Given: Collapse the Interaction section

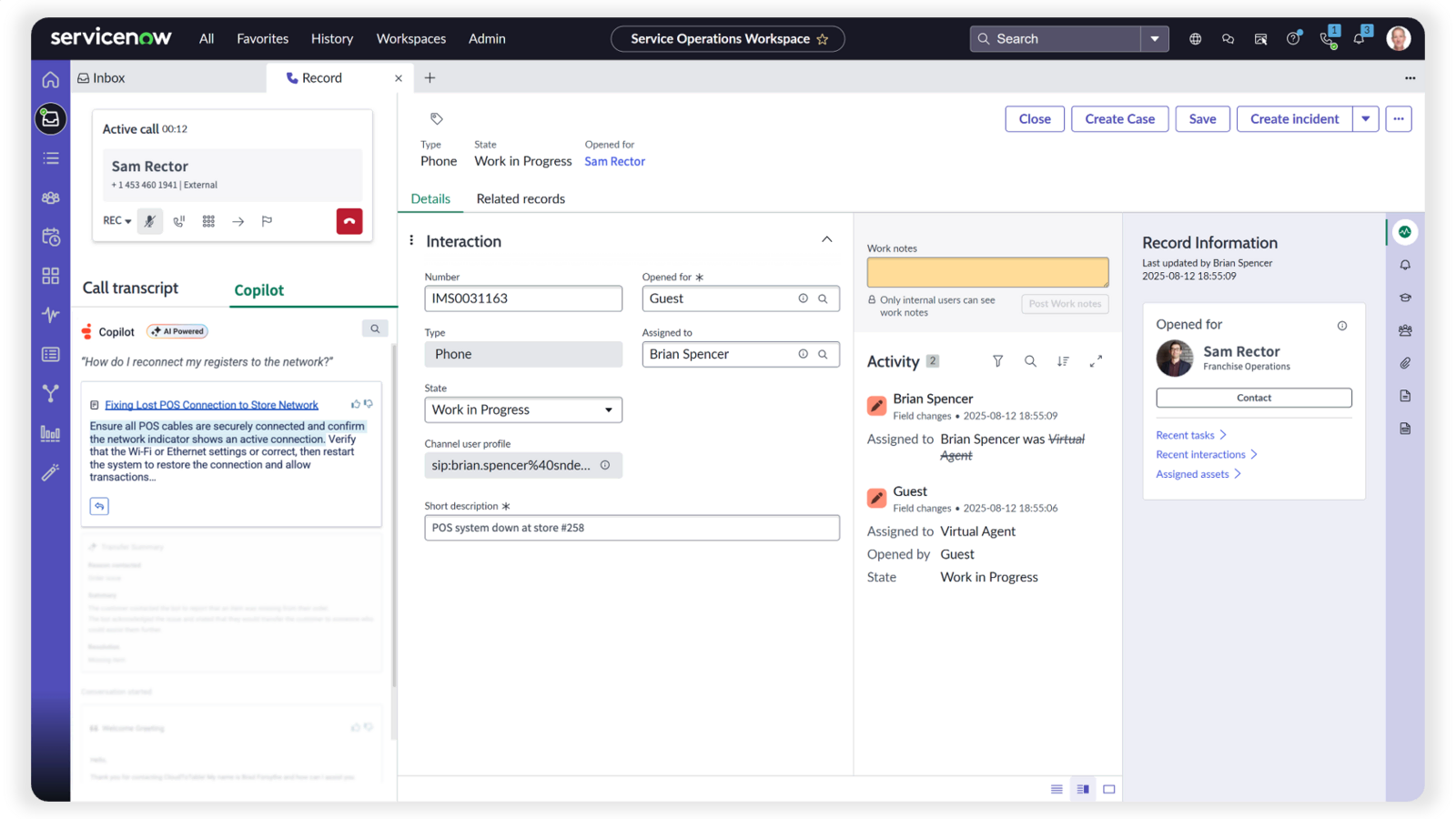Looking at the screenshot, I should (826, 240).
